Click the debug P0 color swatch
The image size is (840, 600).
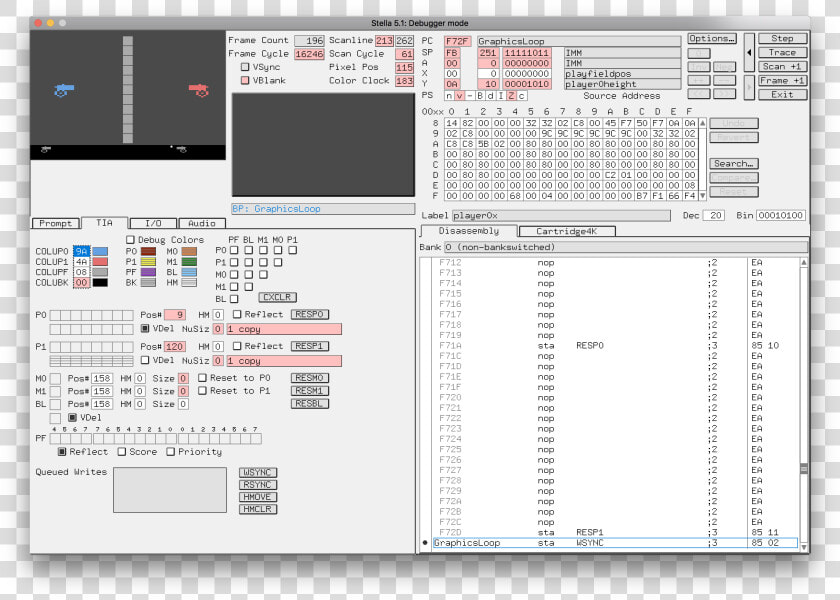(148, 251)
